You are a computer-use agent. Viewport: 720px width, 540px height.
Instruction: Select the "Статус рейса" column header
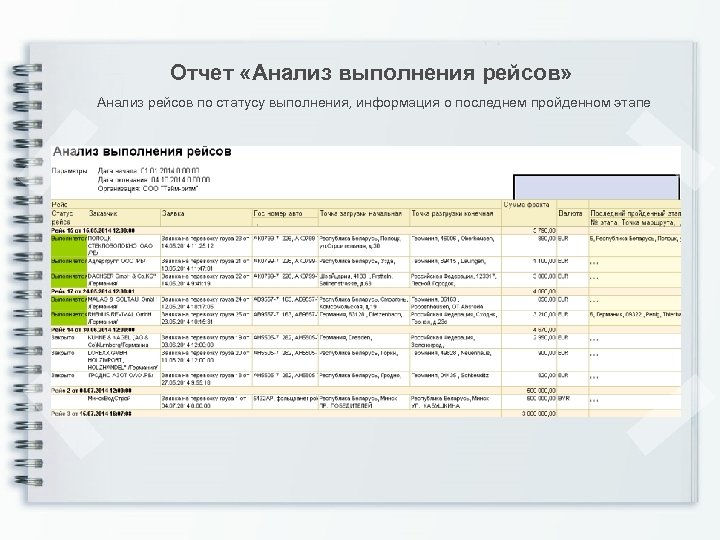(69, 218)
